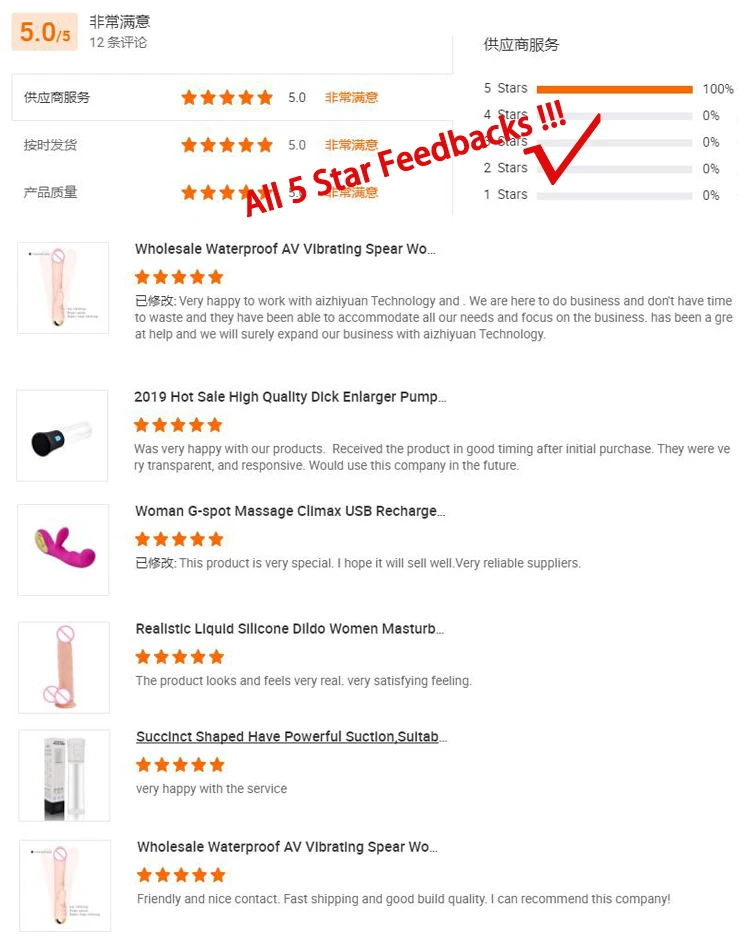Click the 5.0/5 overall score badge
Image resolution: width=750 pixels, height=946 pixels.
[45, 32]
